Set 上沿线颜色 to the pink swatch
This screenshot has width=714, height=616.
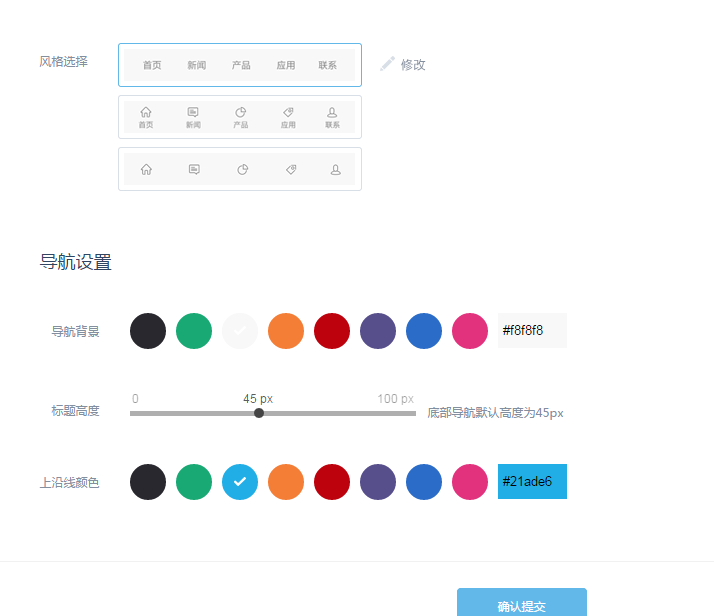point(470,482)
